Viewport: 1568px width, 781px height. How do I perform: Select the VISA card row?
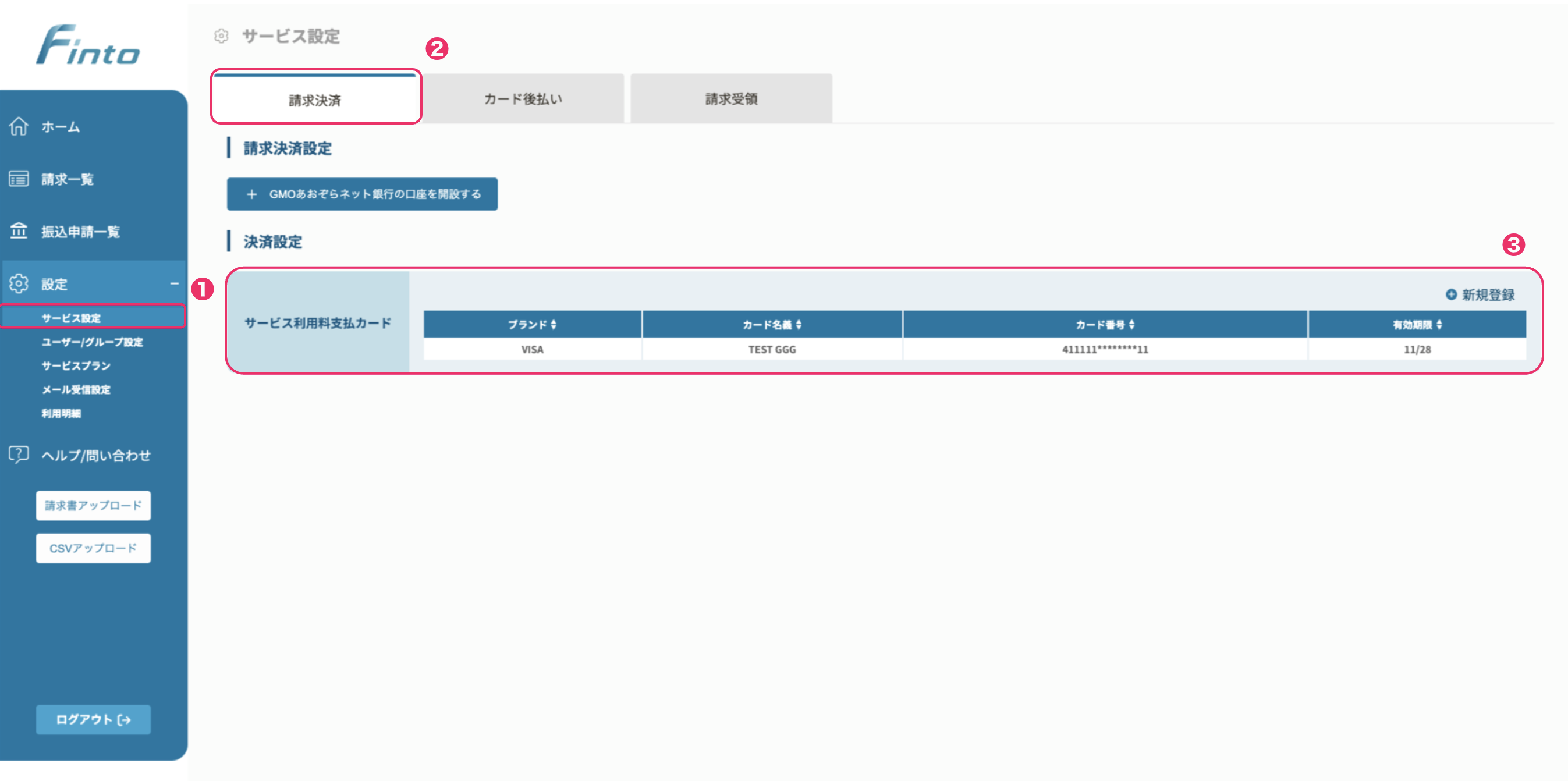[x=532, y=349]
